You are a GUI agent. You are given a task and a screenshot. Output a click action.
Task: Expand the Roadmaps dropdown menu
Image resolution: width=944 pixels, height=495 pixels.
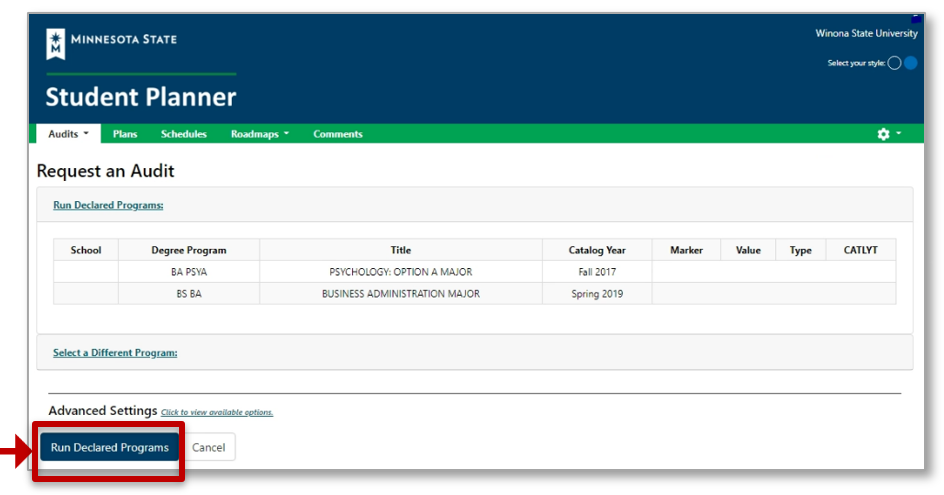coord(259,134)
